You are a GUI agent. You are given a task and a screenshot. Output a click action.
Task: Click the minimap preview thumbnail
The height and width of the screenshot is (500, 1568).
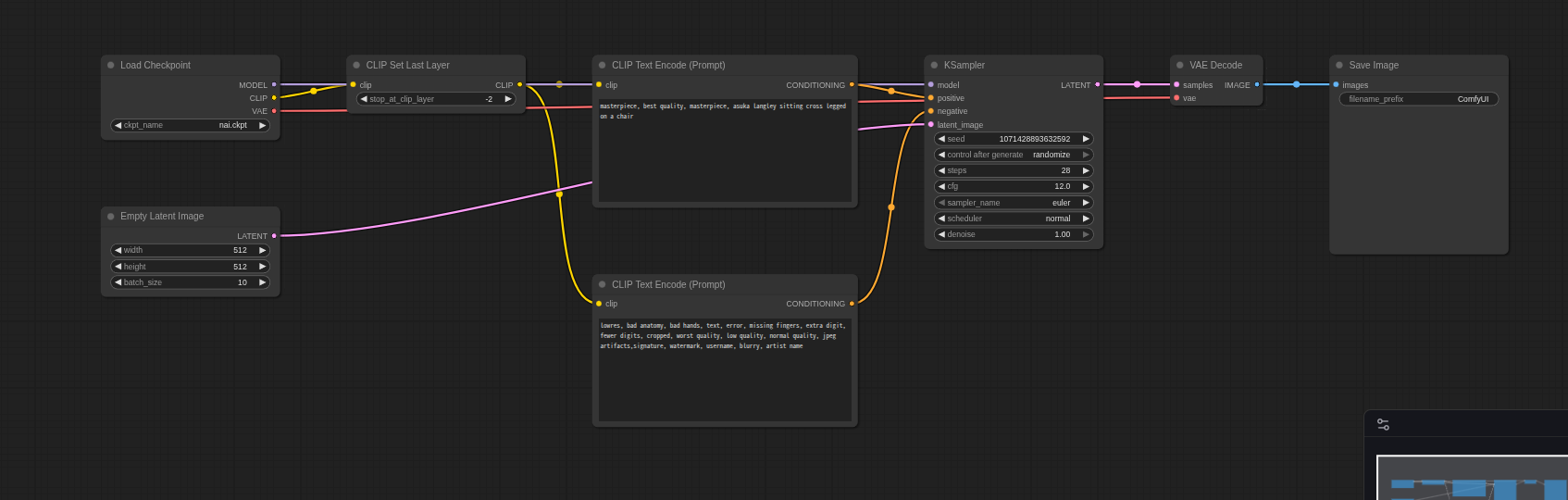coord(1472,478)
